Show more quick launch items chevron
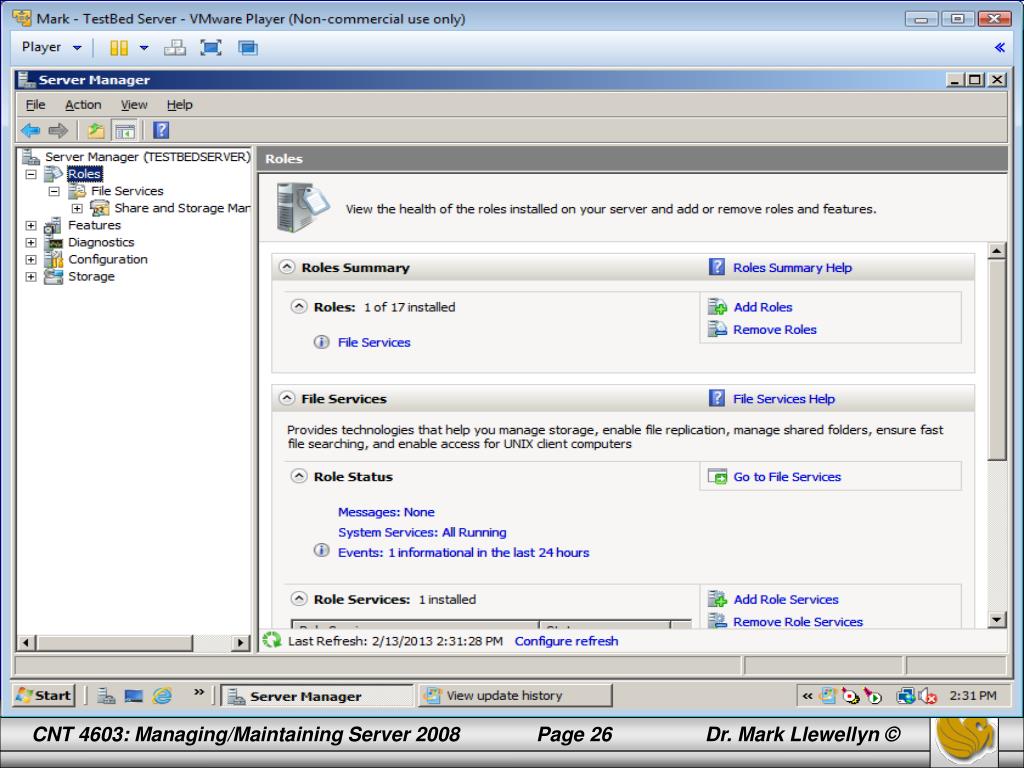The image size is (1024, 768). click(x=199, y=692)
